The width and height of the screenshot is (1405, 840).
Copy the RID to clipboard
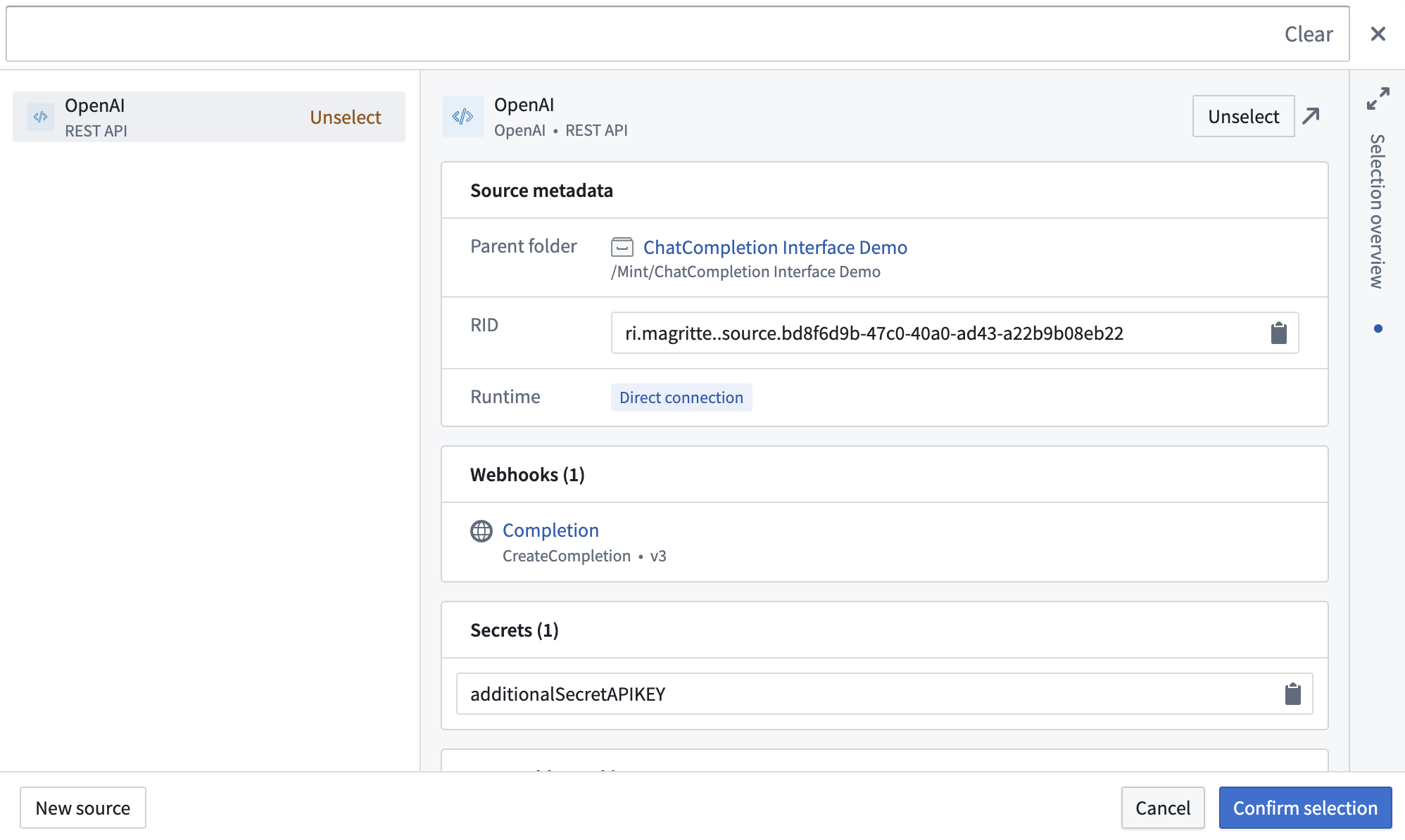point(1278,333)
